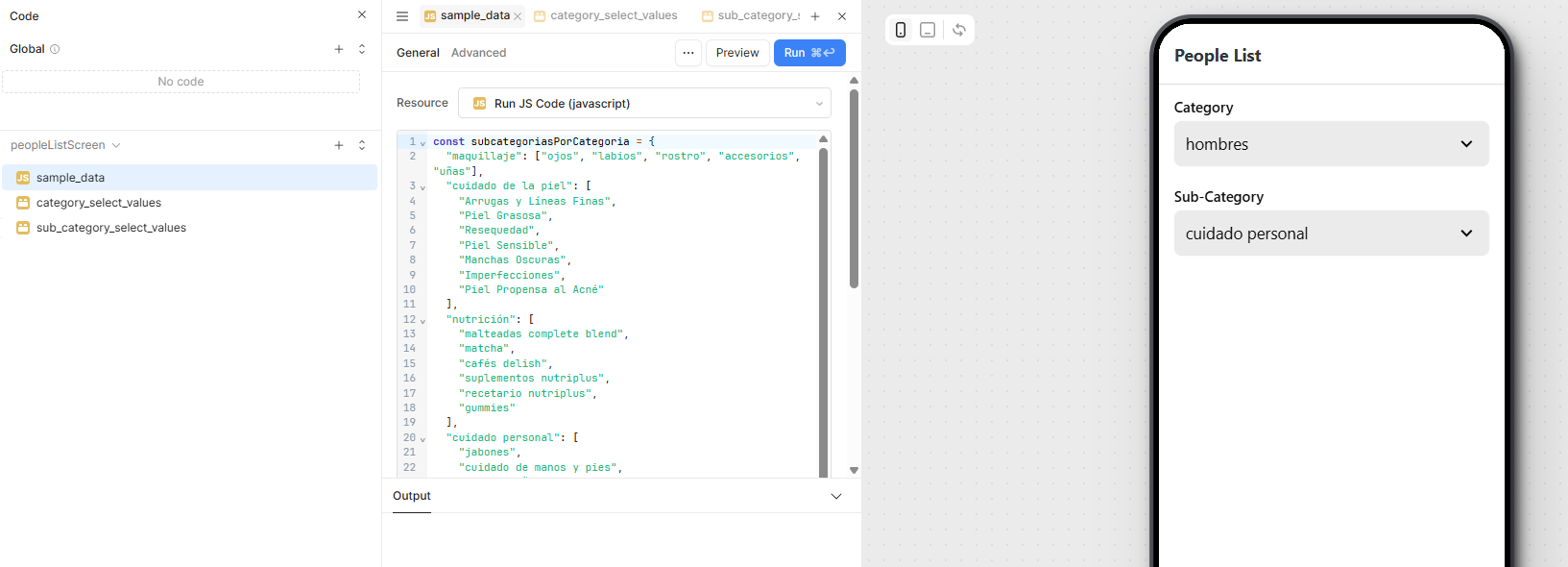Close the editor panel

tap(842, 16)
